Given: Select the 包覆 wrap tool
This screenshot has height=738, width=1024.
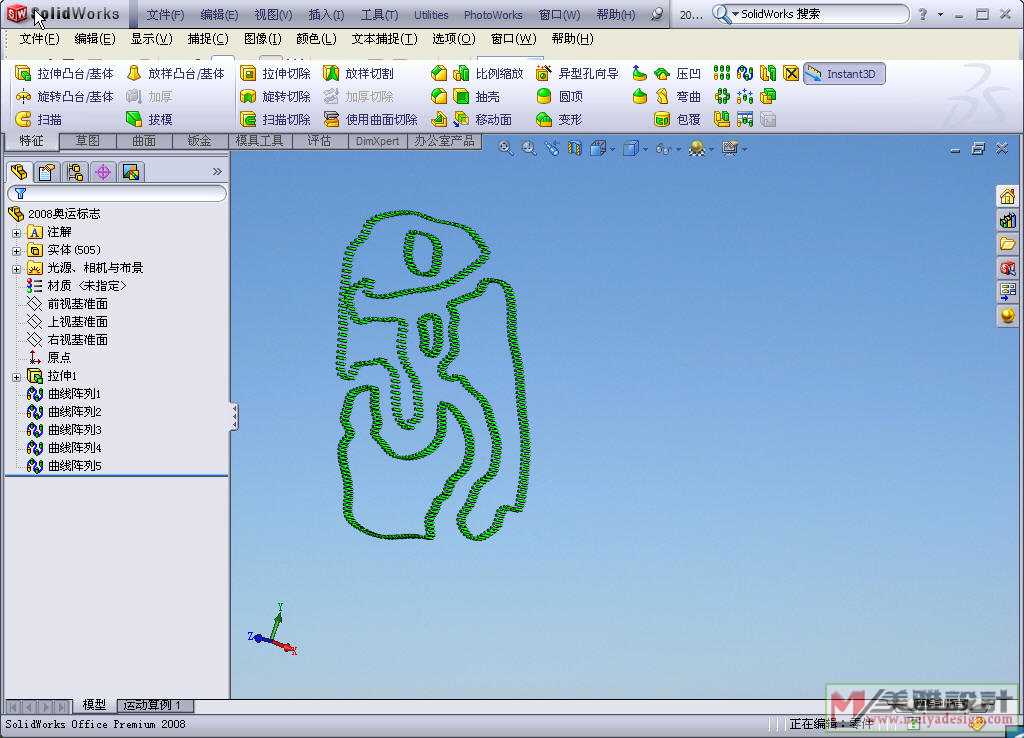Looking at the screenshot, I should pos(677,120).
